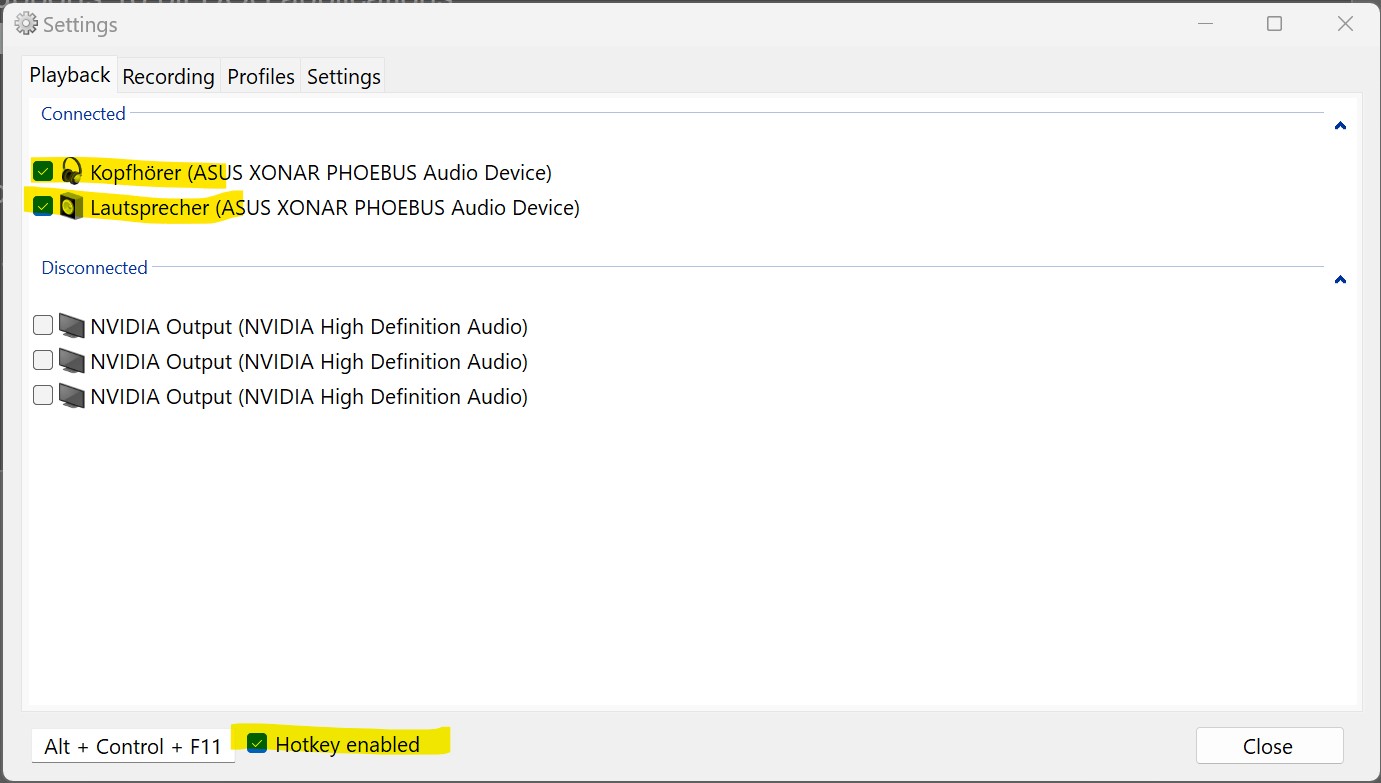Image resolution: width=1381 pixels, height=783 pixels.
Task: Click the Close button
Action: coord(1269,746)
